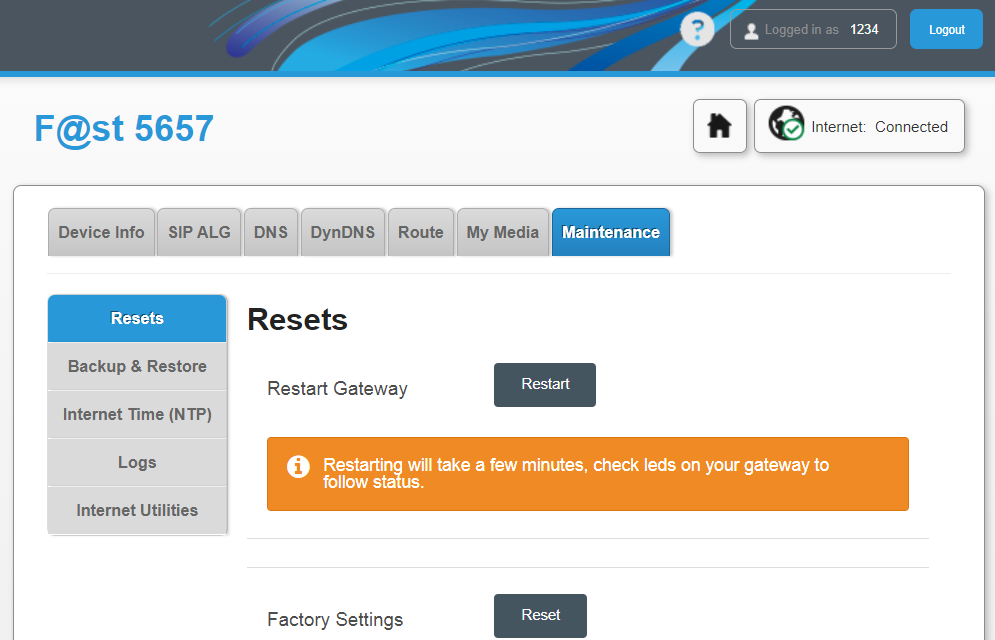Go to home via house icon
This screenshot has width=995, height=640.
pyautogui.click(x=720, y=126)
